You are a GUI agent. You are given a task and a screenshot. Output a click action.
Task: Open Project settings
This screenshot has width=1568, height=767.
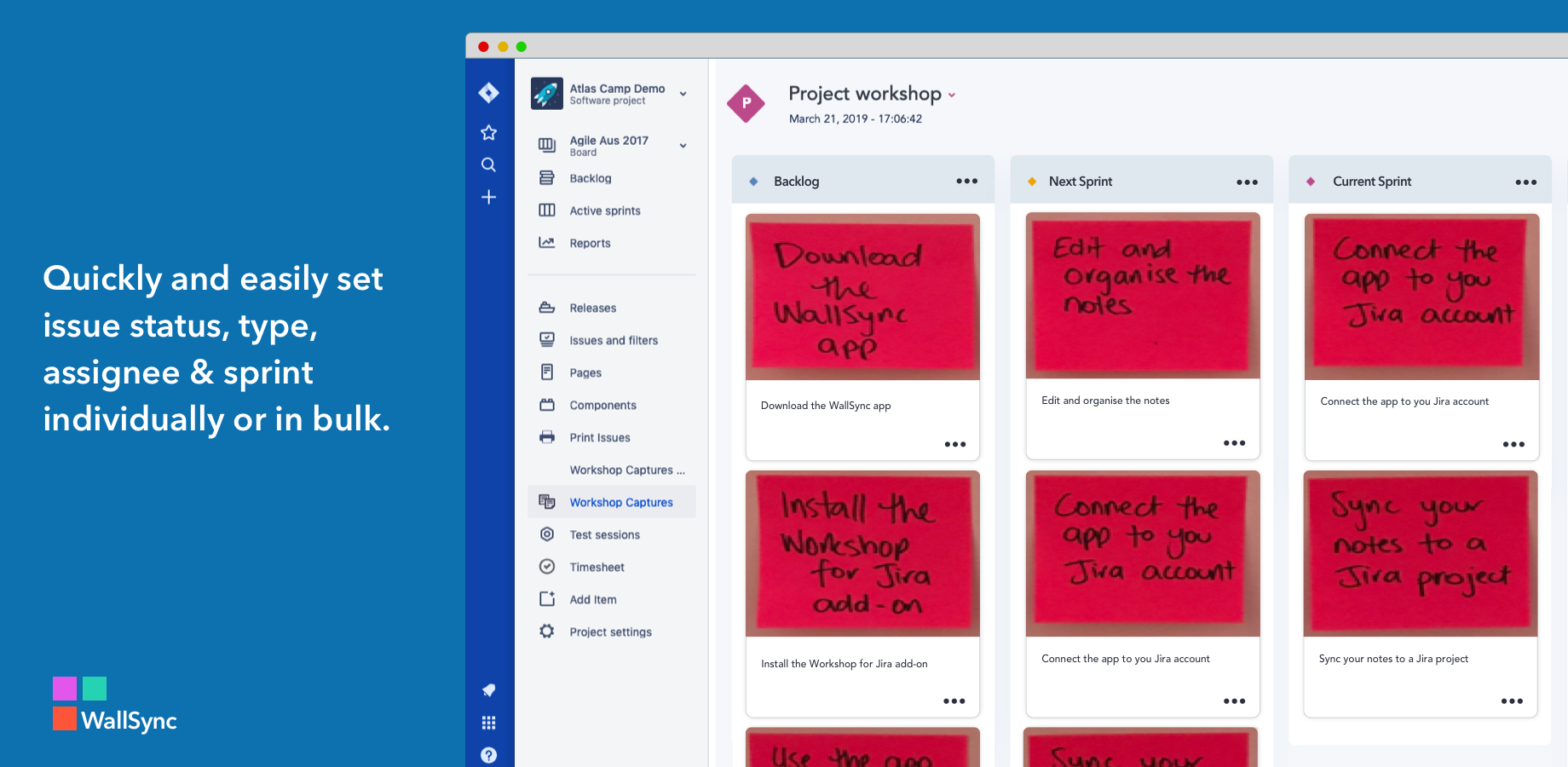[x=610, y=631]
